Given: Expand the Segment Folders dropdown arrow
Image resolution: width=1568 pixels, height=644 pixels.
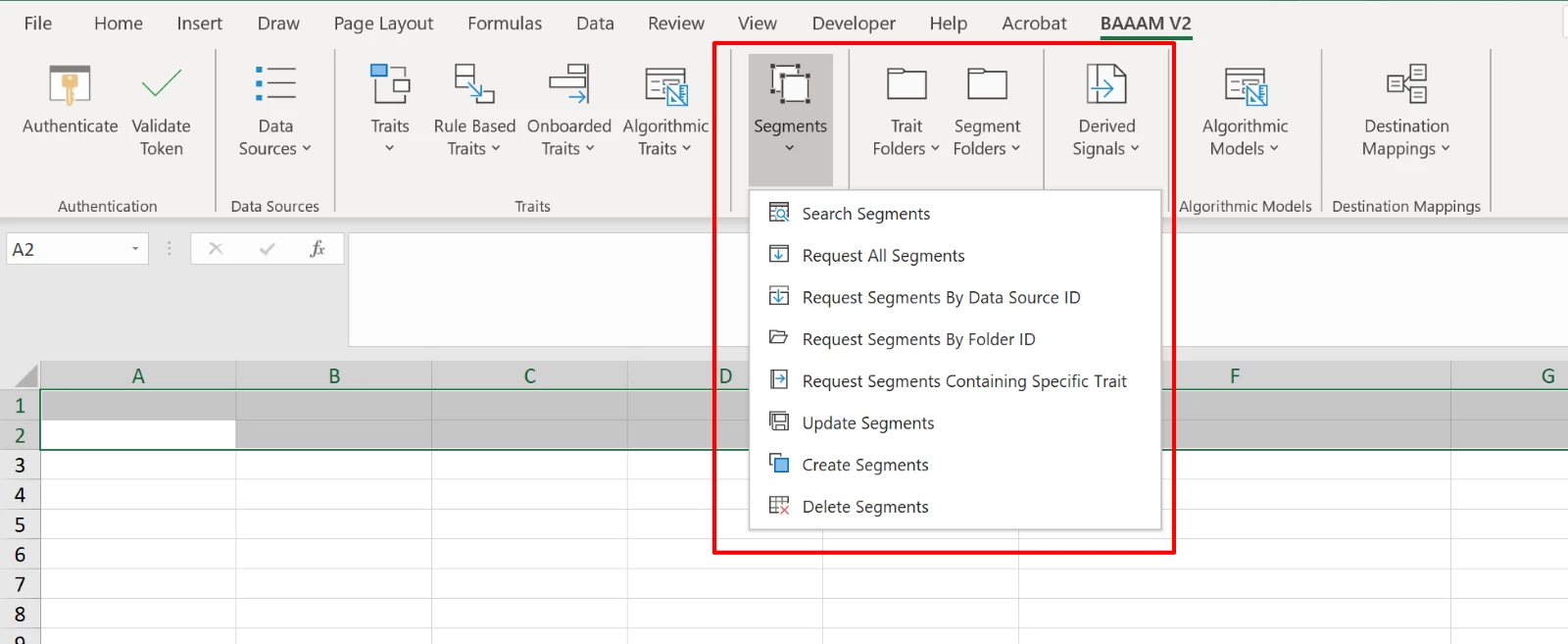Looking at the screenshot, I should (1015, 148).
